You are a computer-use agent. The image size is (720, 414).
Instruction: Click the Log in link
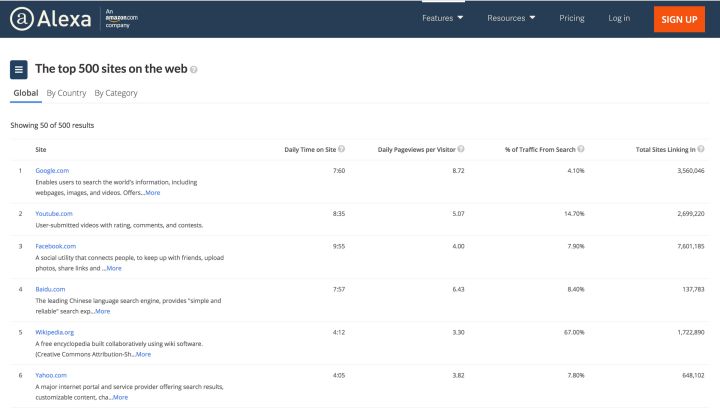point(619,18)
